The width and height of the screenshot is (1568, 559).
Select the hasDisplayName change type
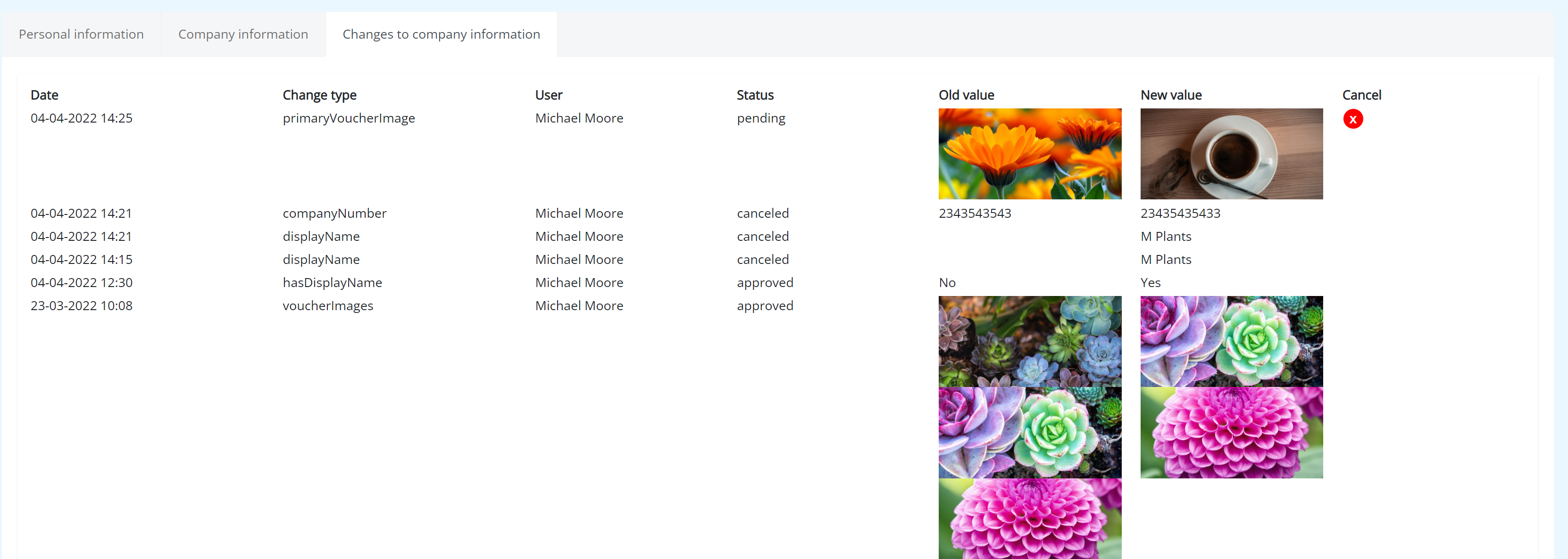[x=333, y=283]
